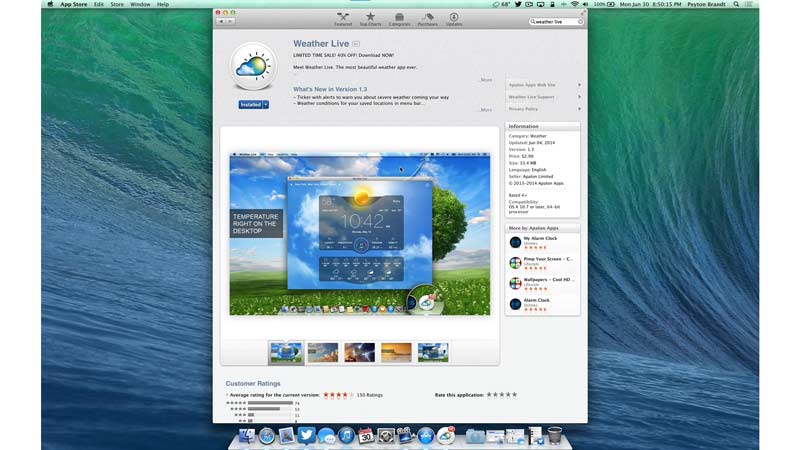Click the weather live search field
The height and width of the screenshot is (450, 800).
pos(554,22)
